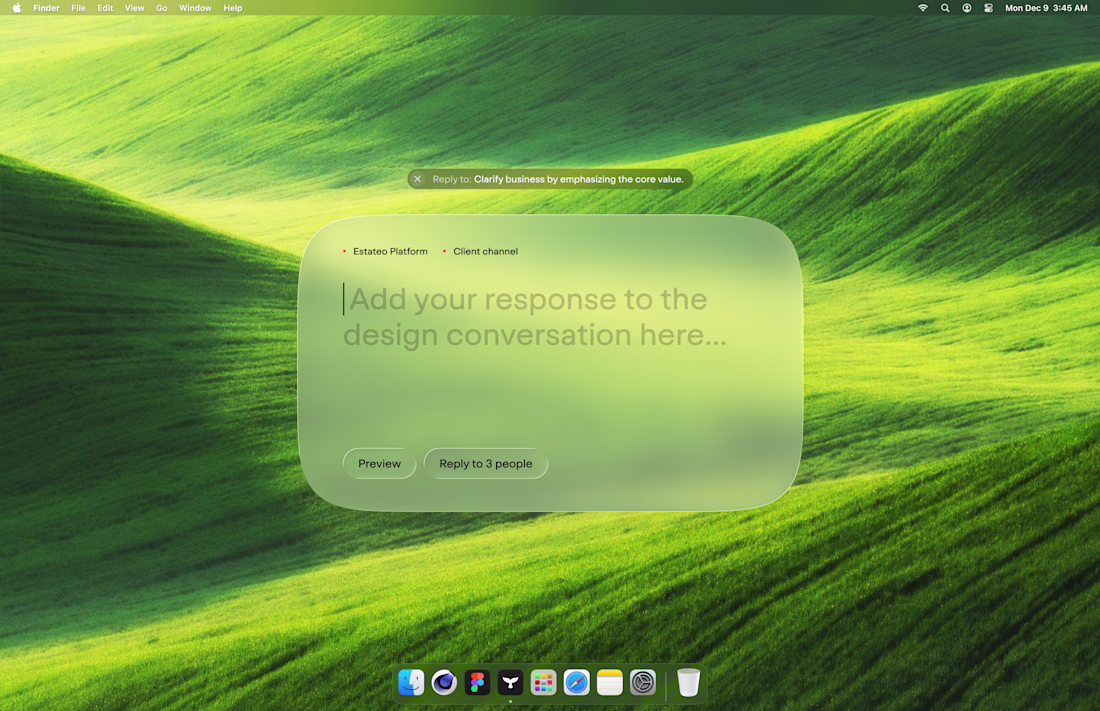Screen dimensions: 1100x711
Task: Open the Window menu
Action: [x=195, y=8]
